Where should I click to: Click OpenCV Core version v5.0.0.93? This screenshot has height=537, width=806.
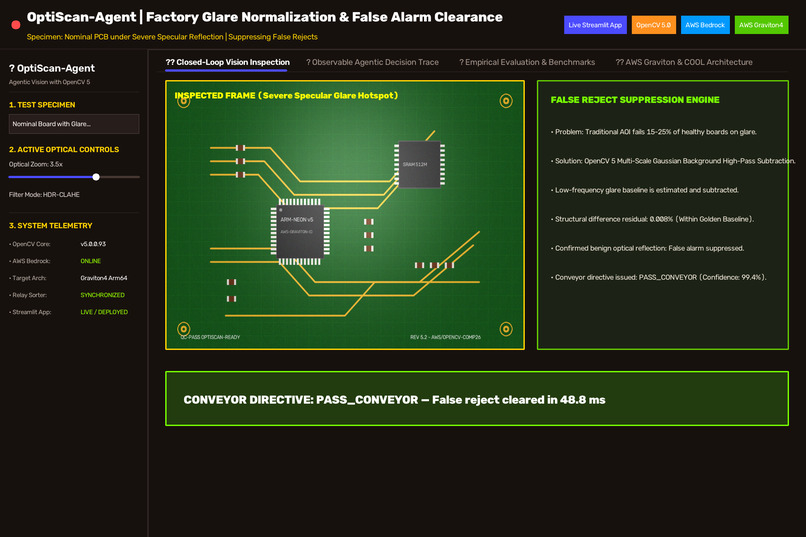[93, 244]
